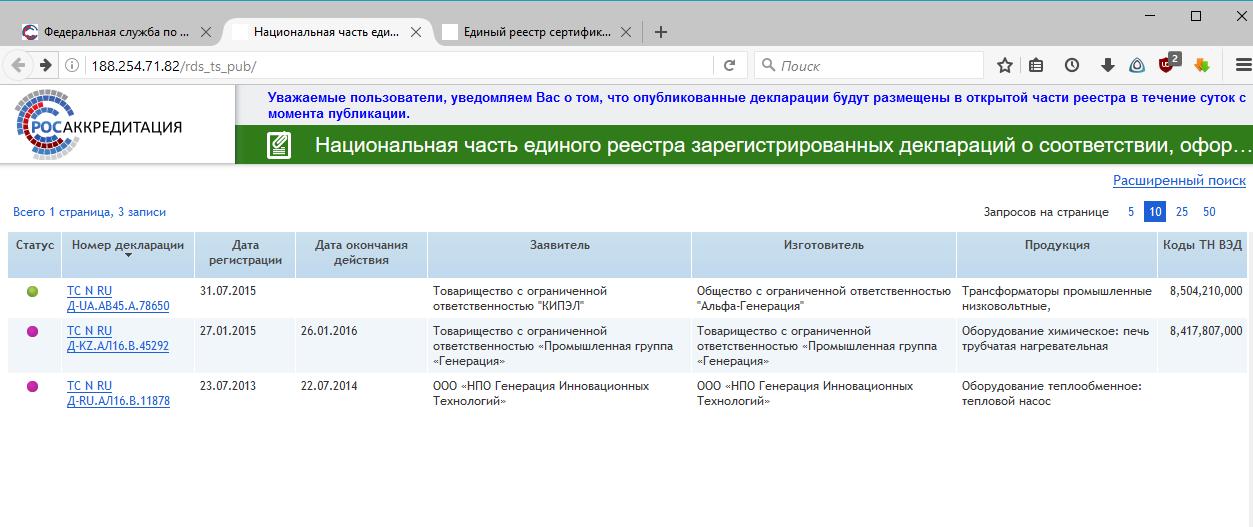This screenshot has height=527, width=1253.
Task: Click the code 8,504,210,000
Action: tap(1206, 291)
